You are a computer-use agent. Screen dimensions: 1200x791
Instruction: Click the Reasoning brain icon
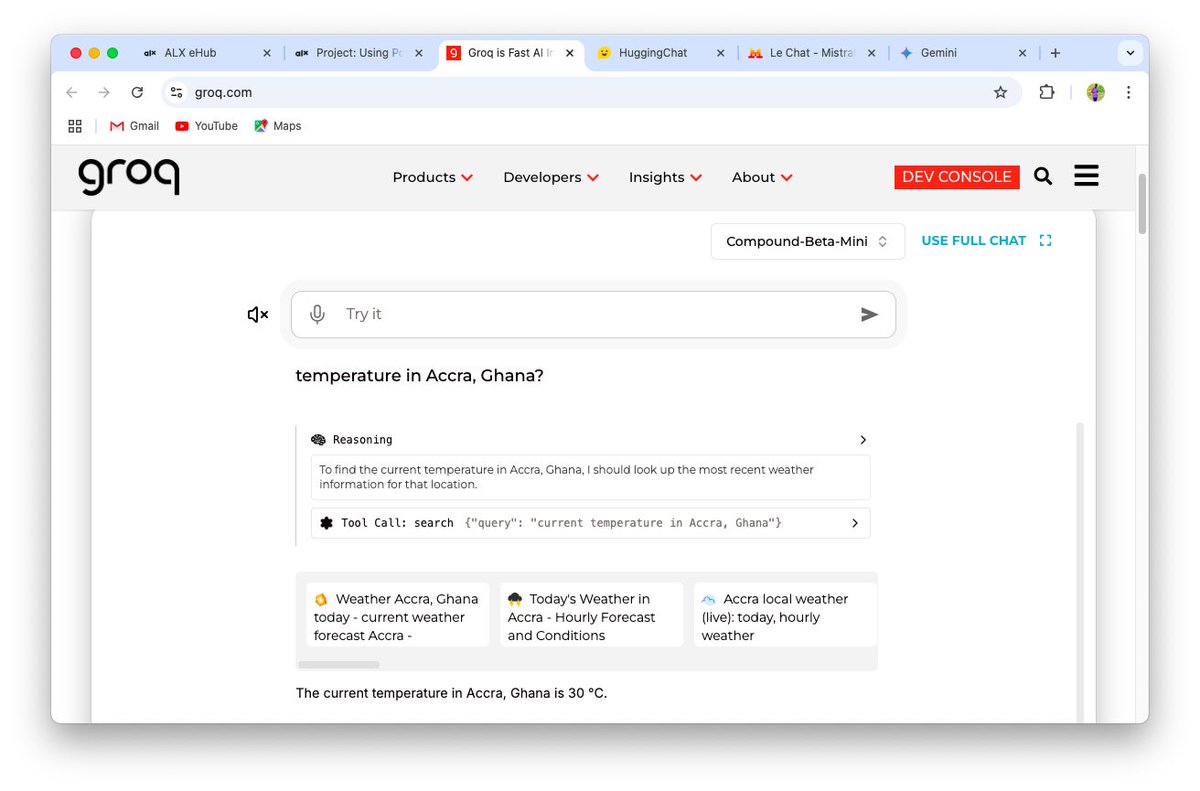tap(319, 440)
